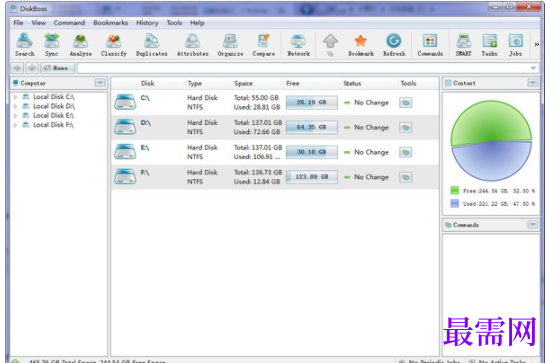Viewport: 555px width, 363px height.
Task: Open the View menu
Action: pyautogui.click(x=39, y=23)
